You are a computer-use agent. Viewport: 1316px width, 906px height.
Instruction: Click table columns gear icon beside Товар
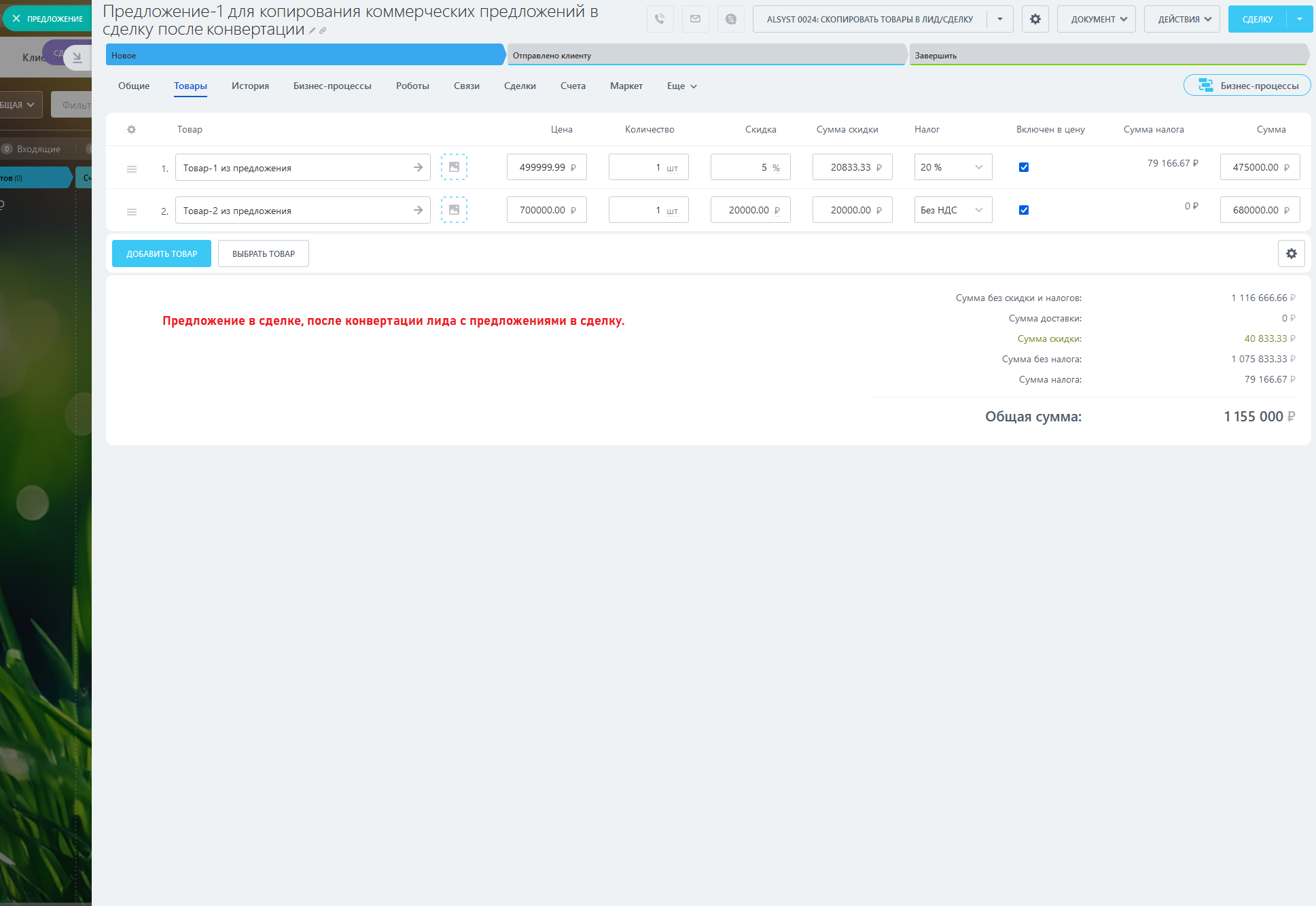(131, 129)
